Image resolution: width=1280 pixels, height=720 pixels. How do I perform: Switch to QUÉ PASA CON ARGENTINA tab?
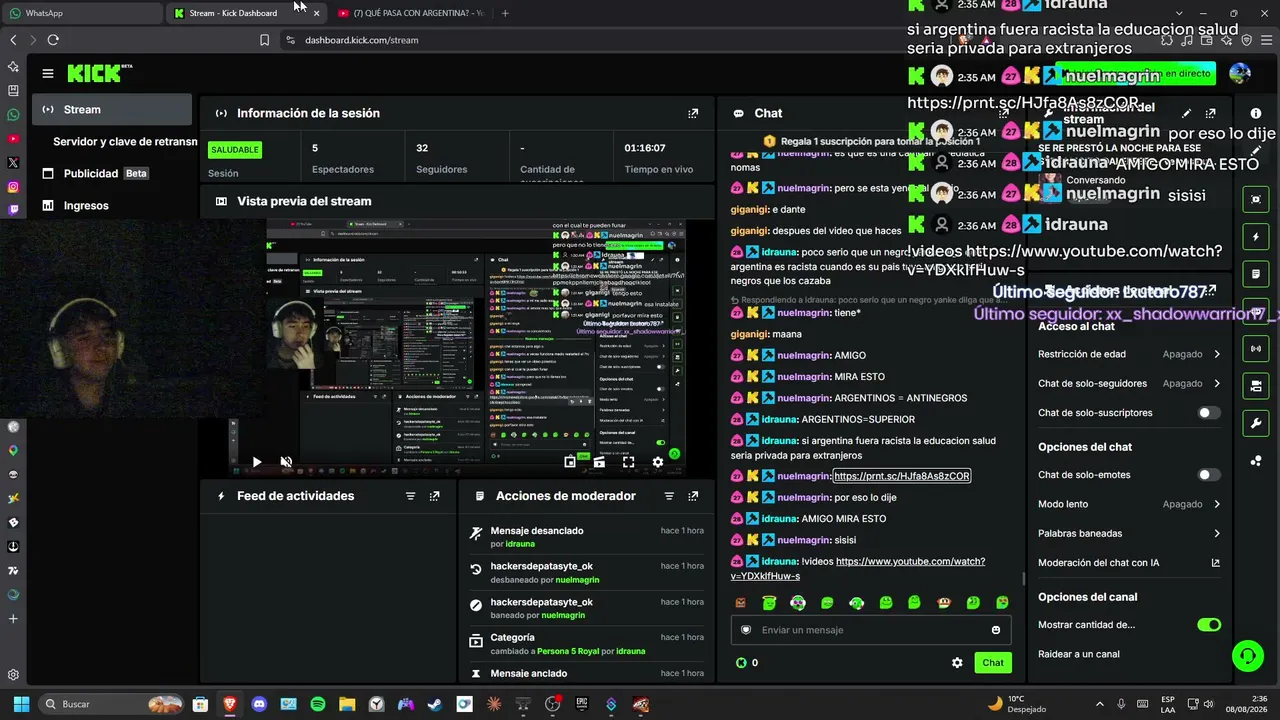pos(412,13)
